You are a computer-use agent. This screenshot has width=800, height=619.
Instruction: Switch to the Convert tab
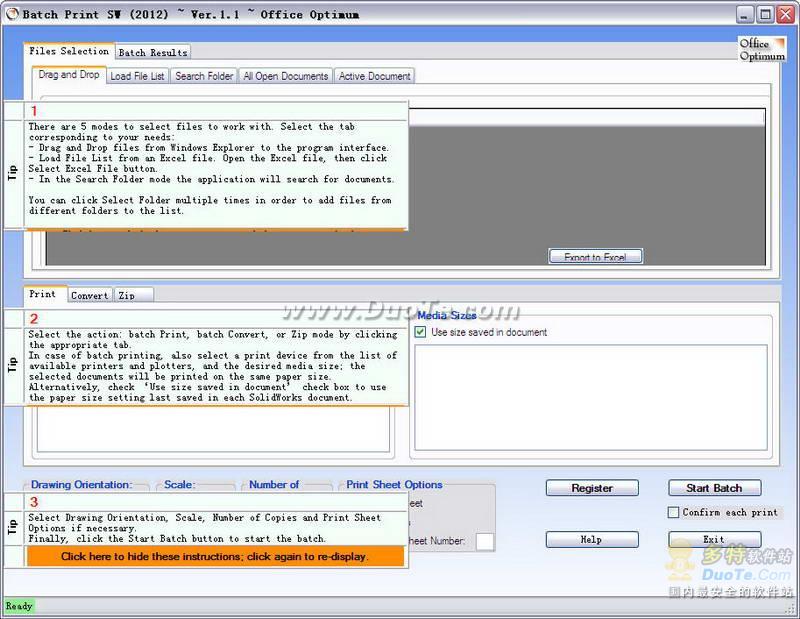[89, 295]
